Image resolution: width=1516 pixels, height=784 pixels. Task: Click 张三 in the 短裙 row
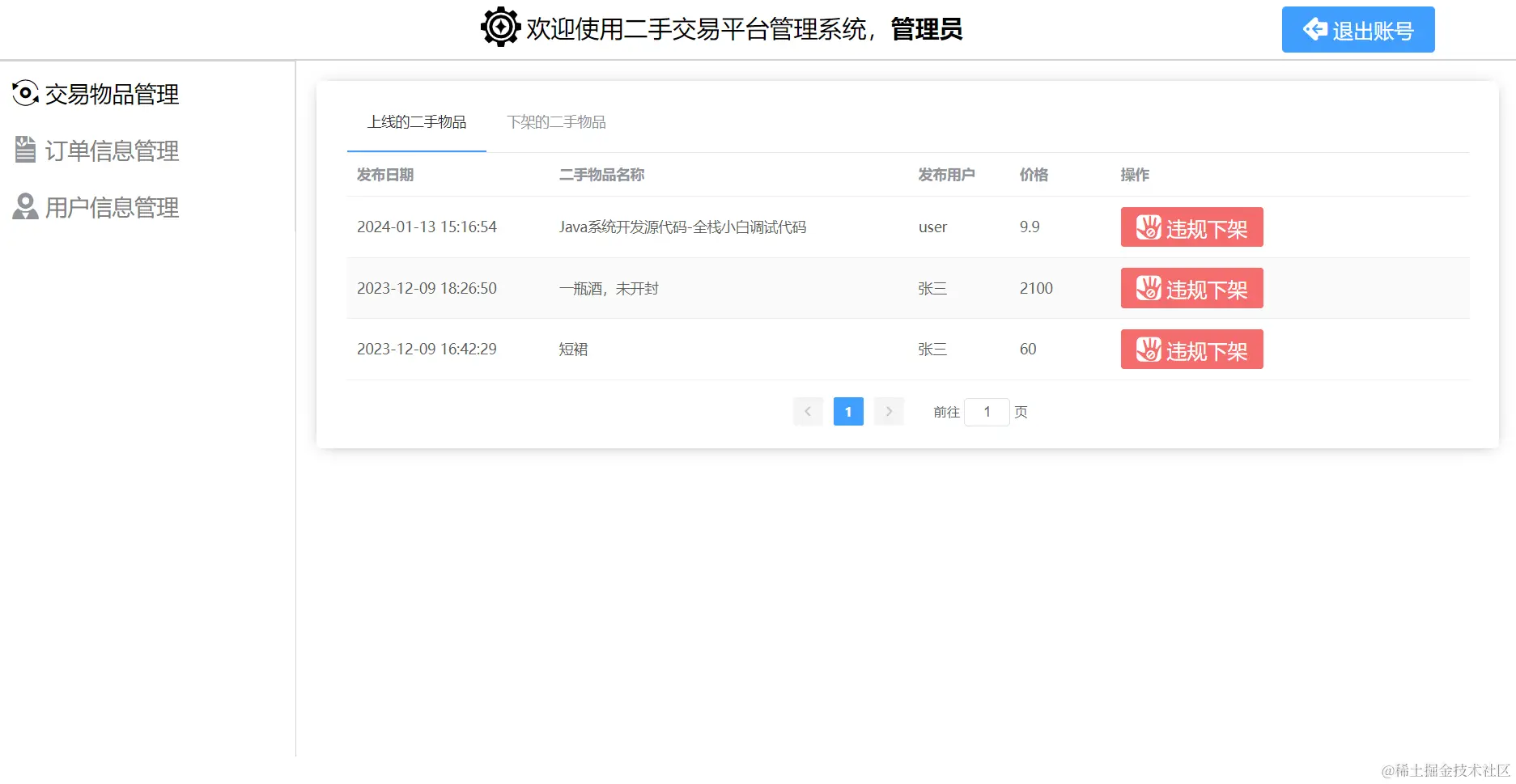pos(932,350)
